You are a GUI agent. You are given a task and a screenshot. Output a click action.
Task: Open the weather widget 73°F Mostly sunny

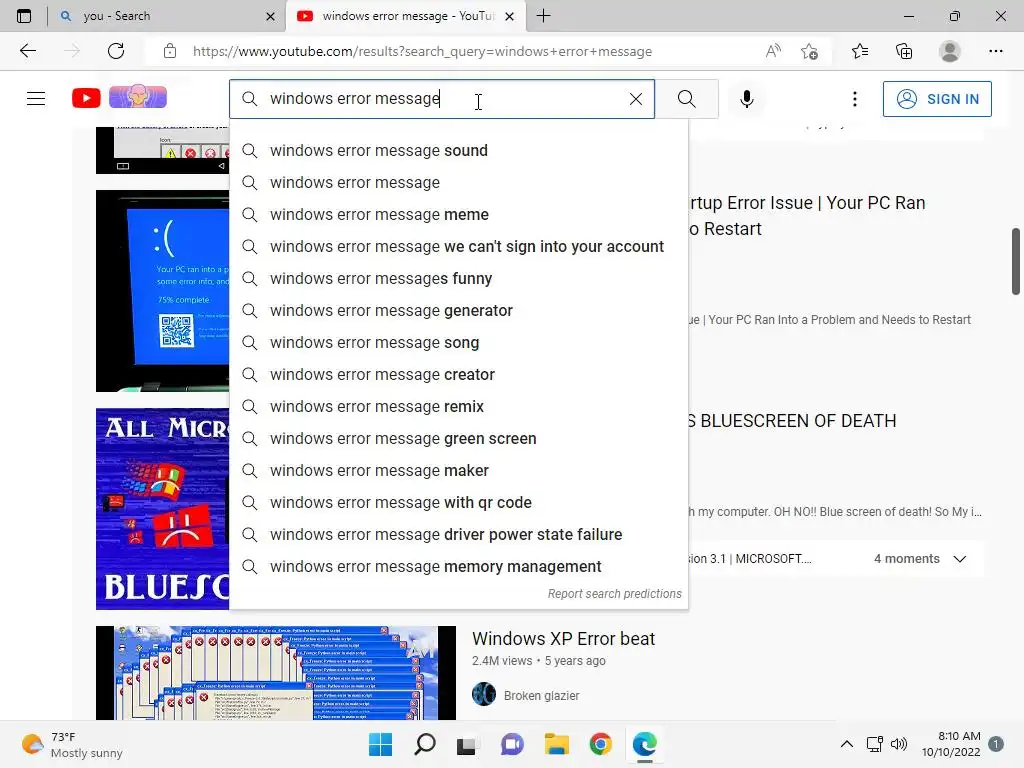(x=72, y=744)
